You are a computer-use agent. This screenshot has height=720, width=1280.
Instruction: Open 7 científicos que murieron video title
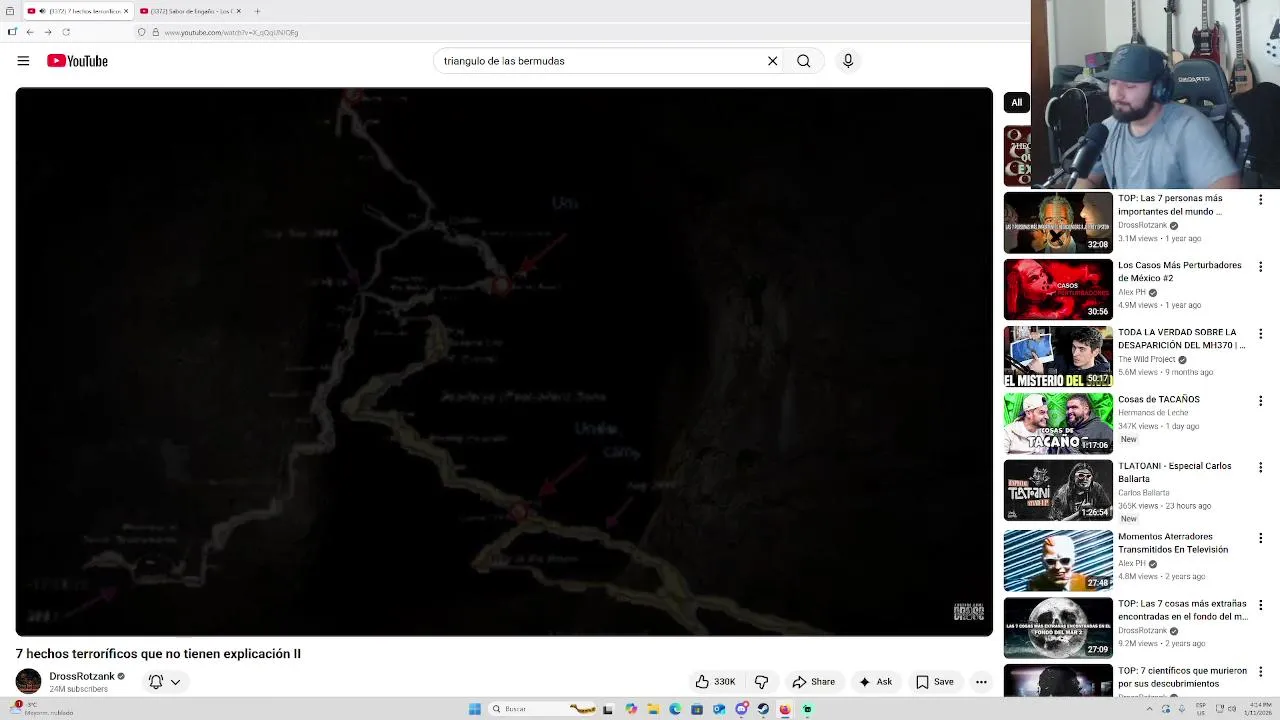pyautogui.click(x=1182, y=677)
